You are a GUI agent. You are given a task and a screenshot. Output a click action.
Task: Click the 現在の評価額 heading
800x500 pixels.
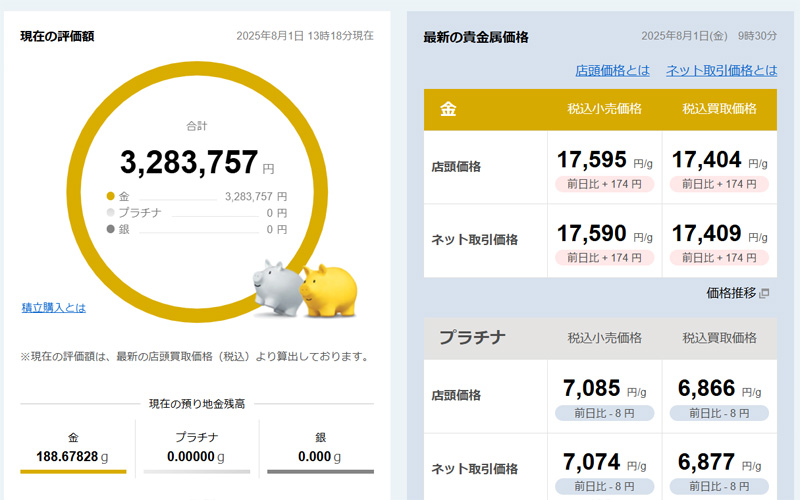[x=57, y=36]
